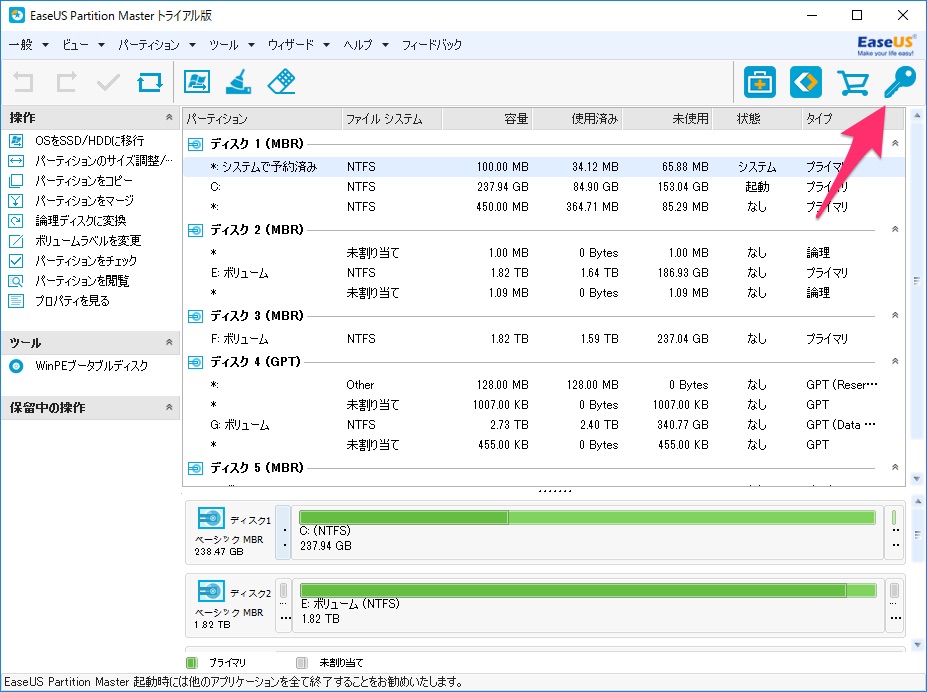927x692 pixels.
Task: Open the ビュー menu
Action: pyautogui.click(x=83, y=45)
